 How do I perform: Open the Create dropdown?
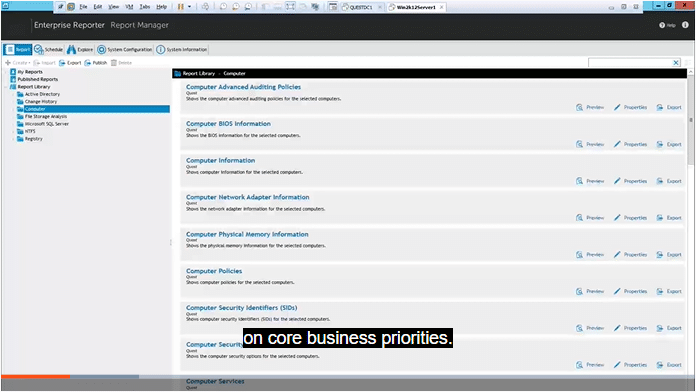pos(18,63)
